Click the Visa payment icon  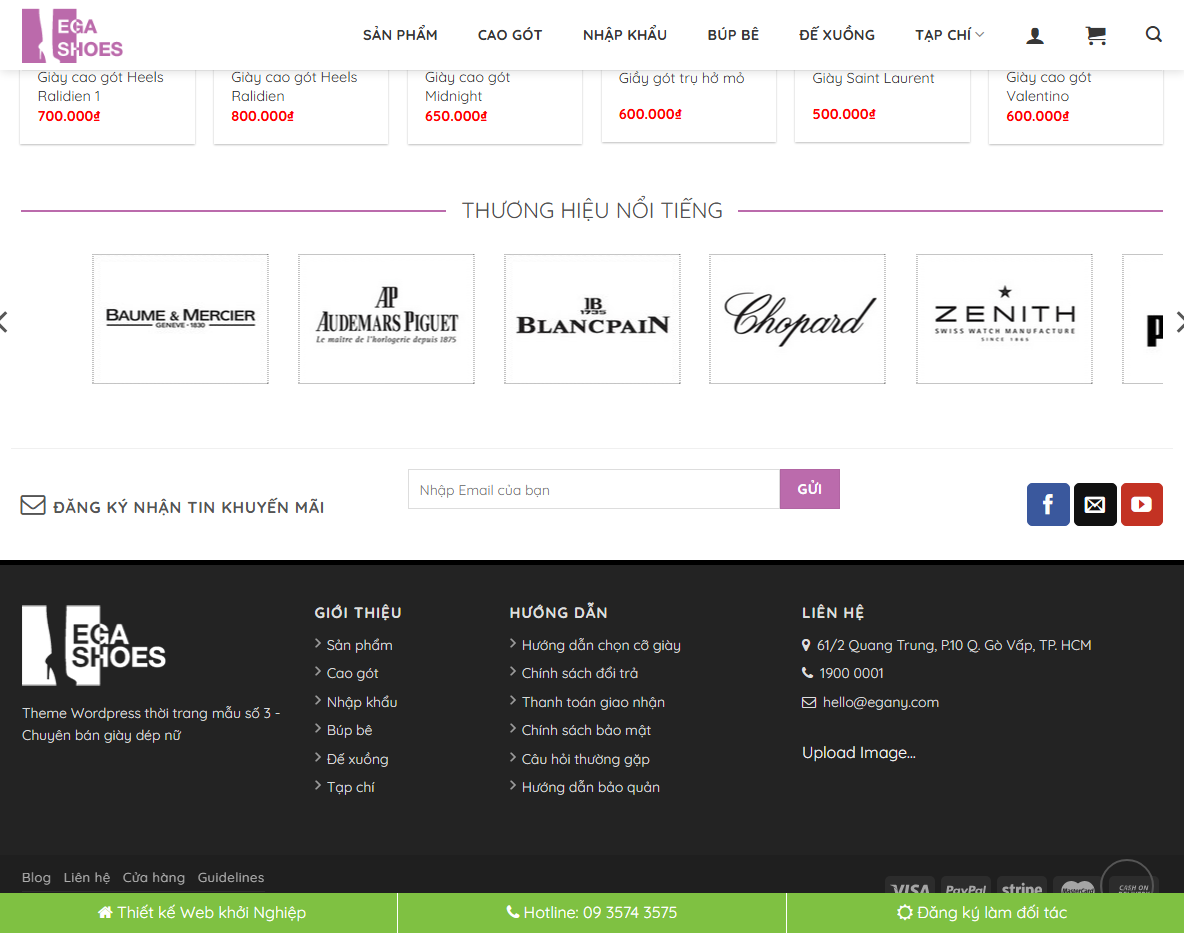coord(911,888)
